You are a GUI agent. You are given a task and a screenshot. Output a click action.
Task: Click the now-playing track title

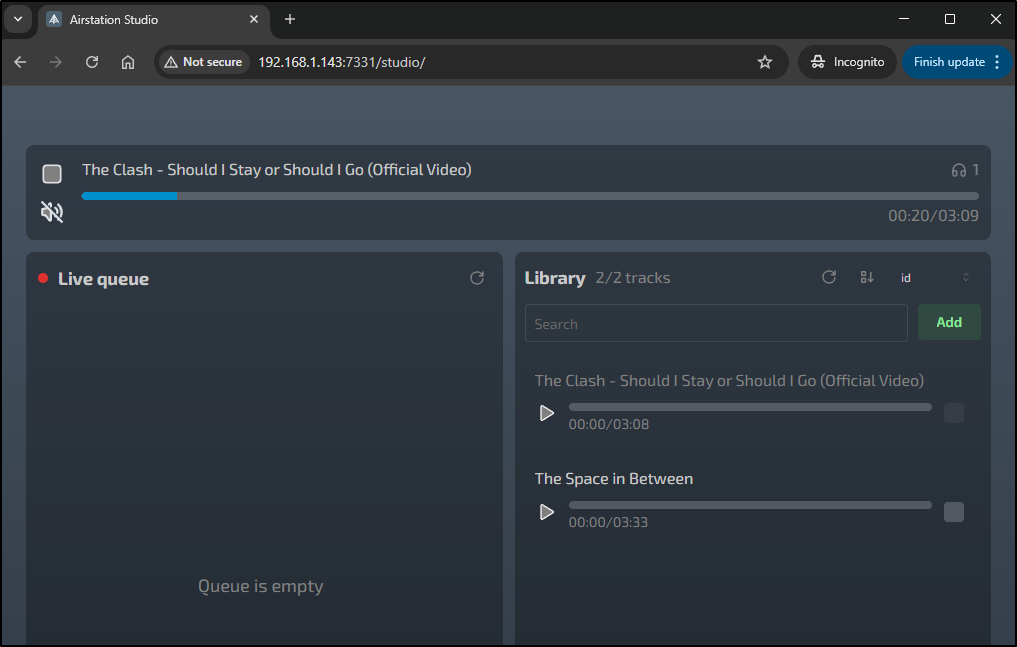pyautogui.click(x=276, y=170)
